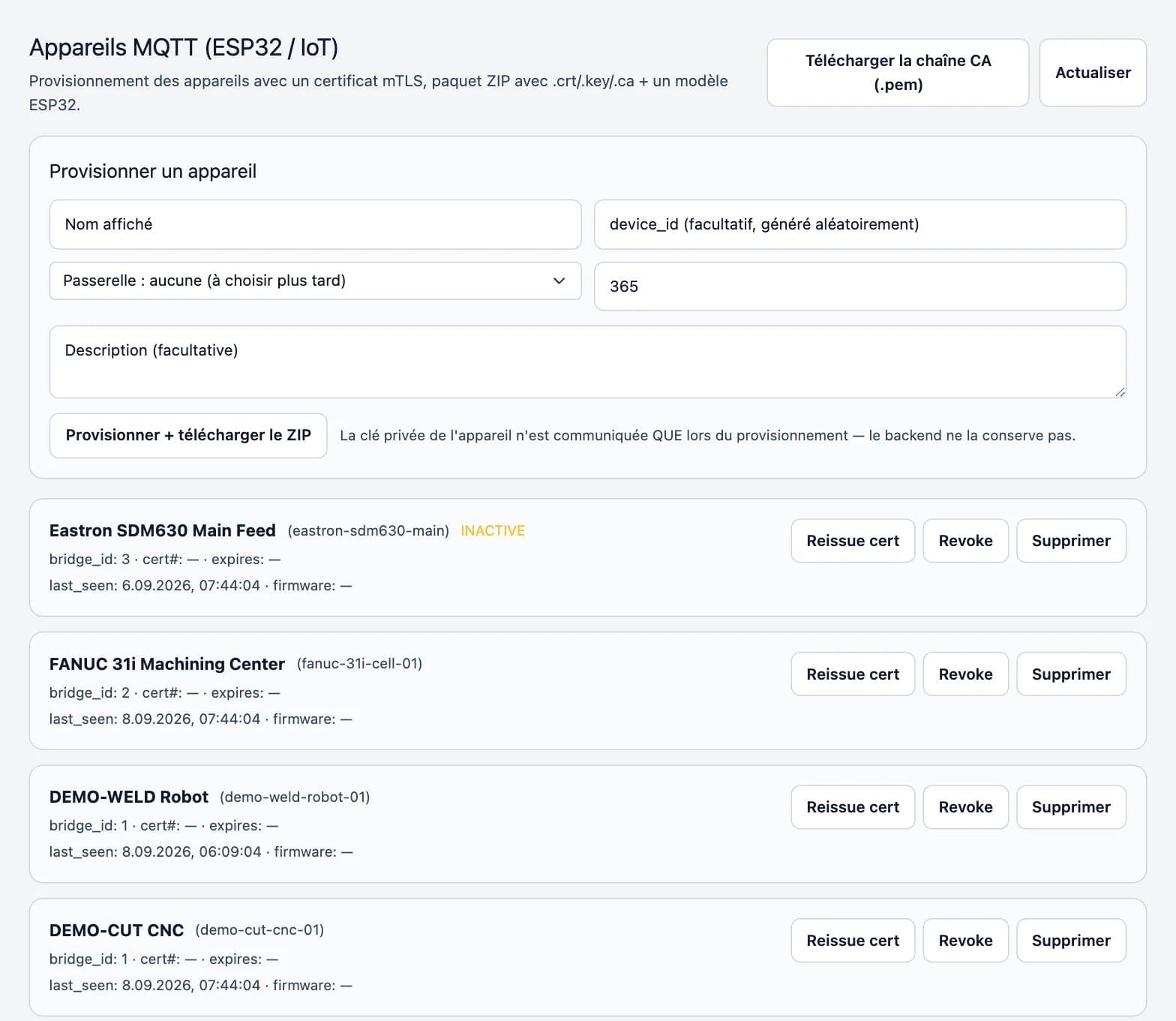Reissue cert for DEMO-CUT CNC
1176x1021 pixels.
(x=853, y=941)
